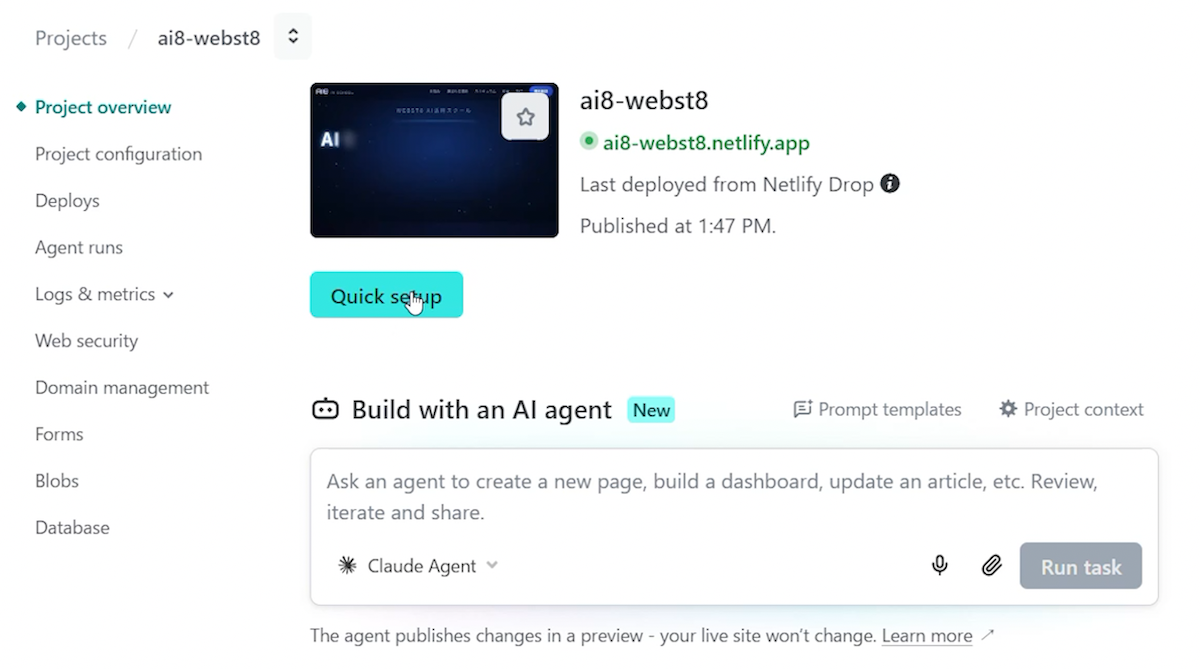
Task: Open Prompt templates
Action: pyautogui.click(x=877, y=409)
